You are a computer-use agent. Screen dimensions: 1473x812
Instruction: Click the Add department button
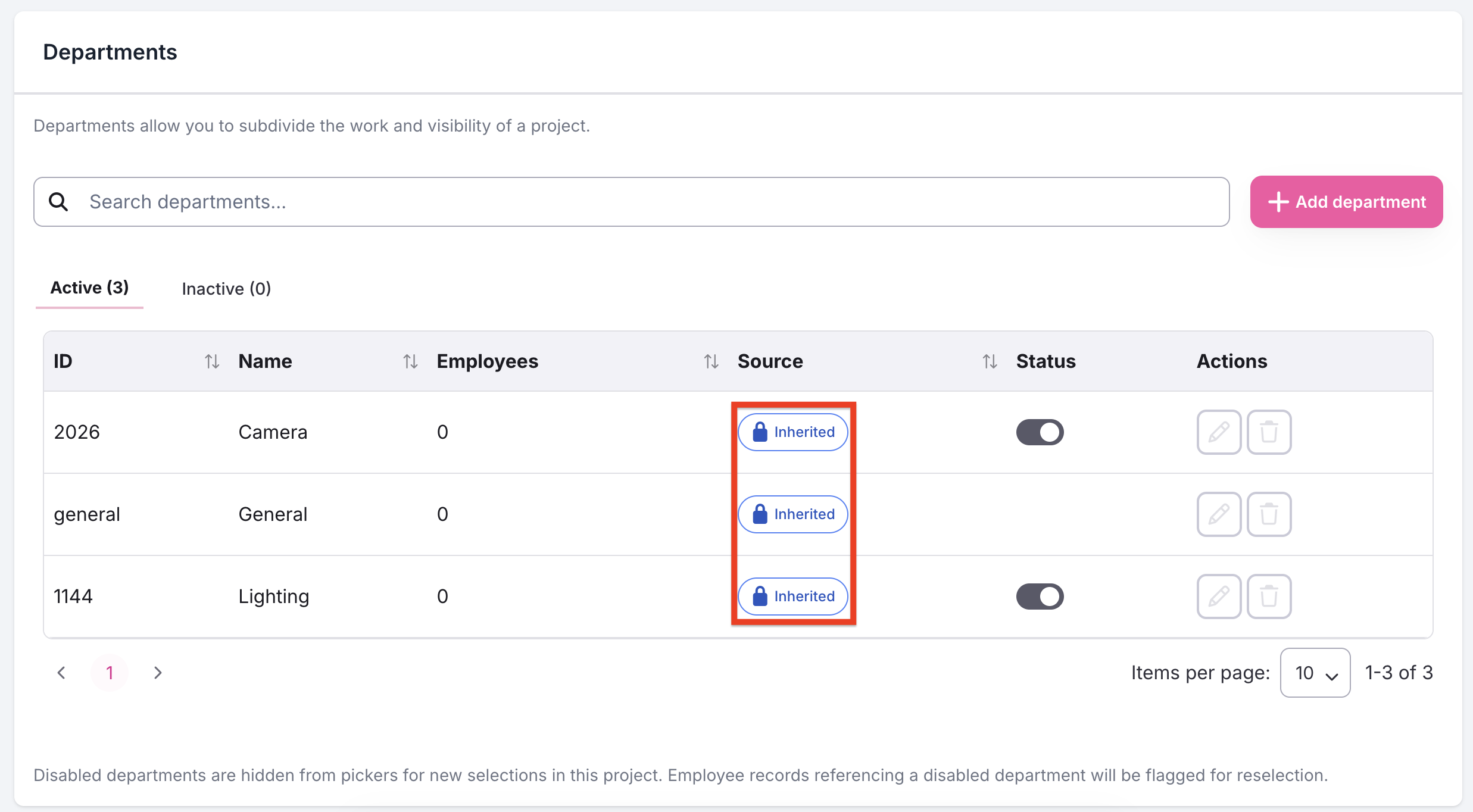(1346, 202)
